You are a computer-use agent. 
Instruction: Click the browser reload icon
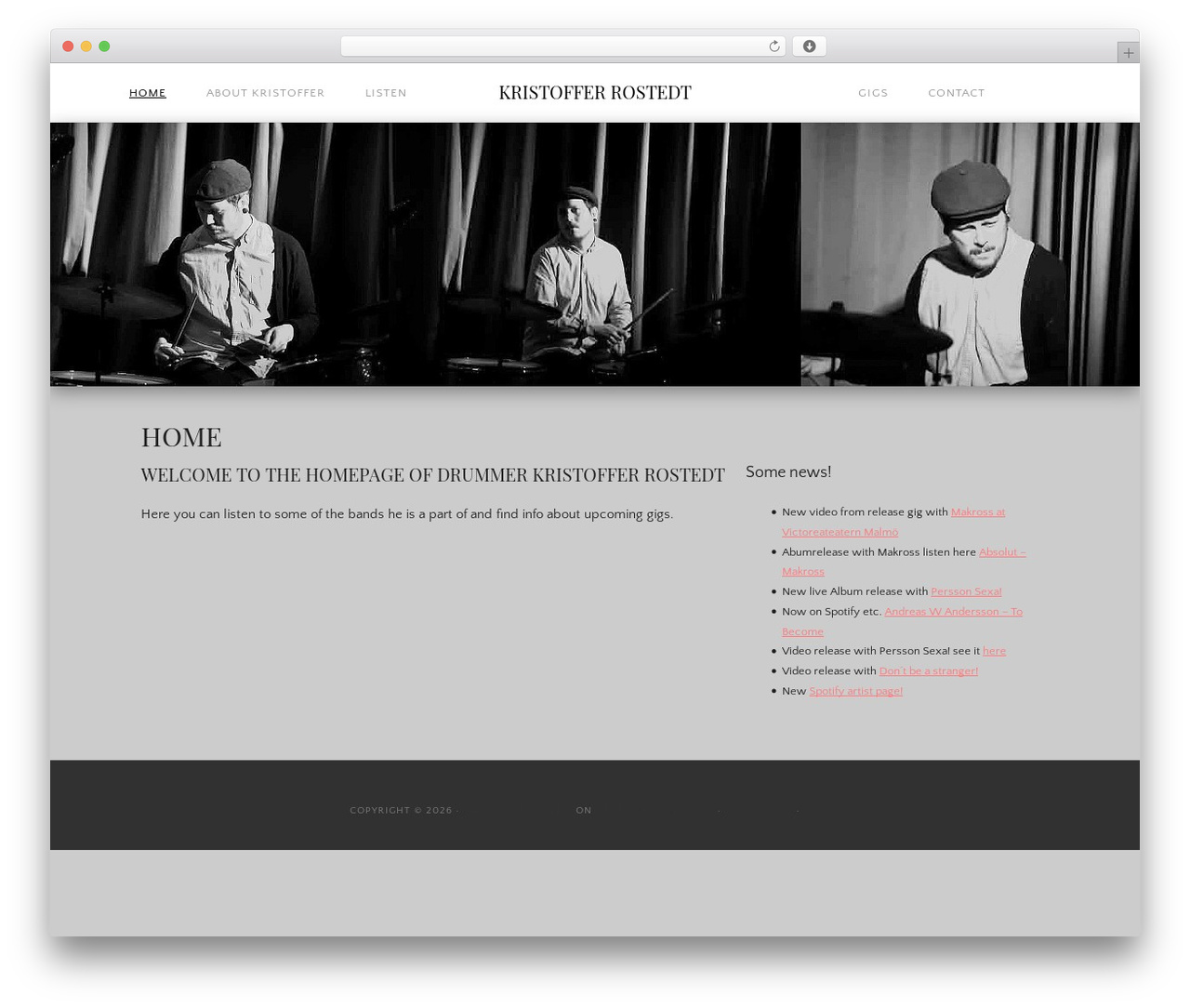point(773,46)
